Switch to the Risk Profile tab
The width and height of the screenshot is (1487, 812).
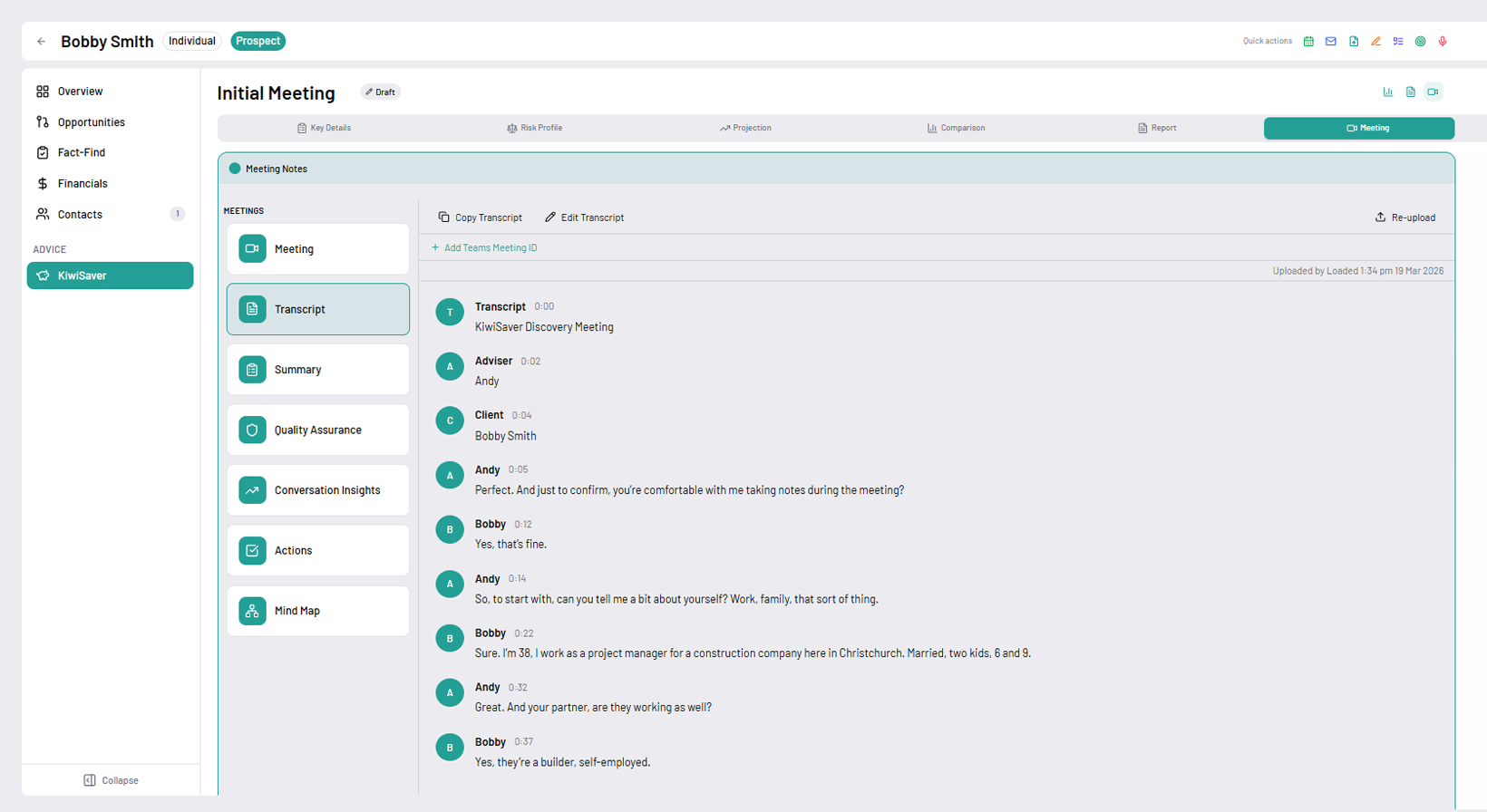[x=534, y=128]
